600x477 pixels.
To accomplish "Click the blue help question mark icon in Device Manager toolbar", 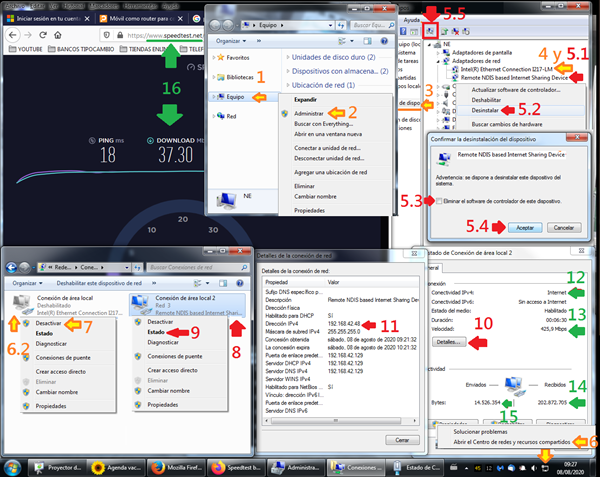I will pos(403,31).
